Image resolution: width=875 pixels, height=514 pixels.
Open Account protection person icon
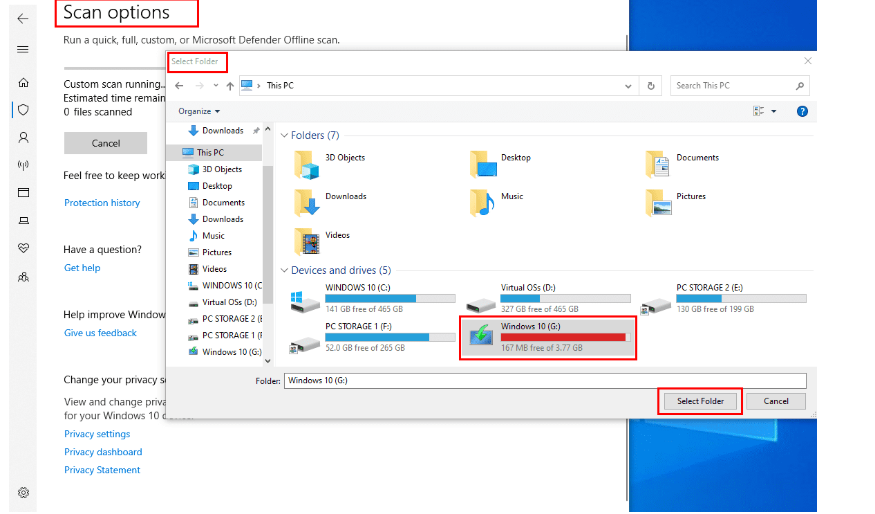click(x=23, y=137)
